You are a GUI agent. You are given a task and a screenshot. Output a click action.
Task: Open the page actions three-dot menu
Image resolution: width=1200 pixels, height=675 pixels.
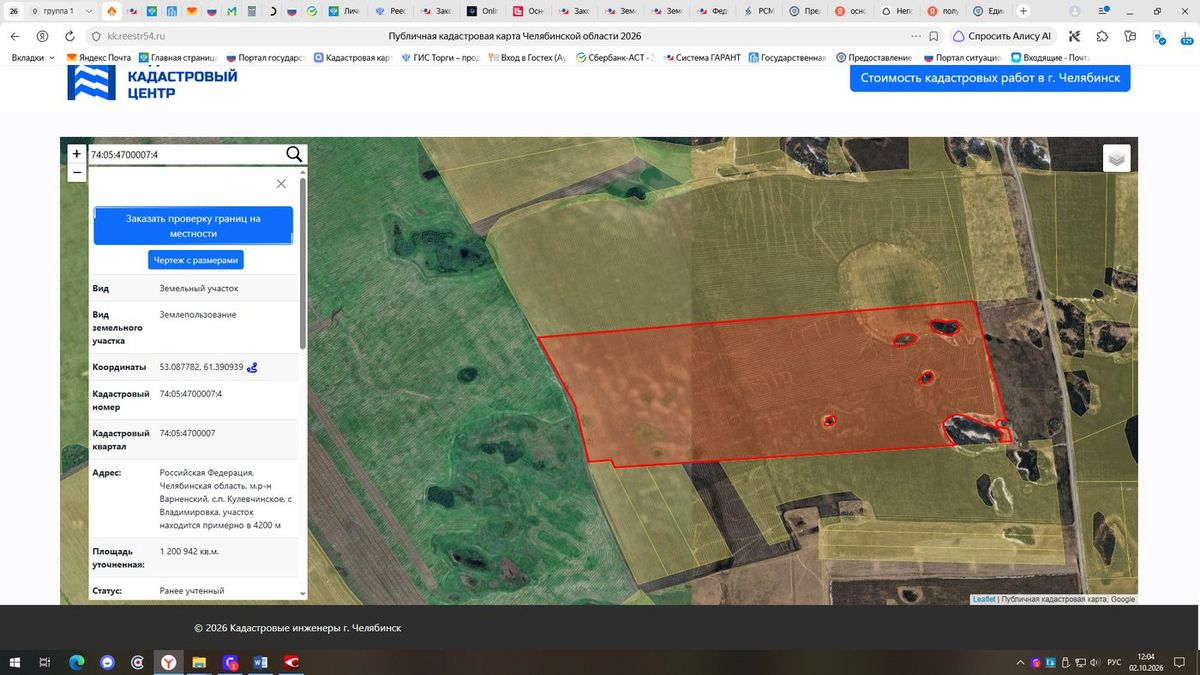[x=915, y=36]
